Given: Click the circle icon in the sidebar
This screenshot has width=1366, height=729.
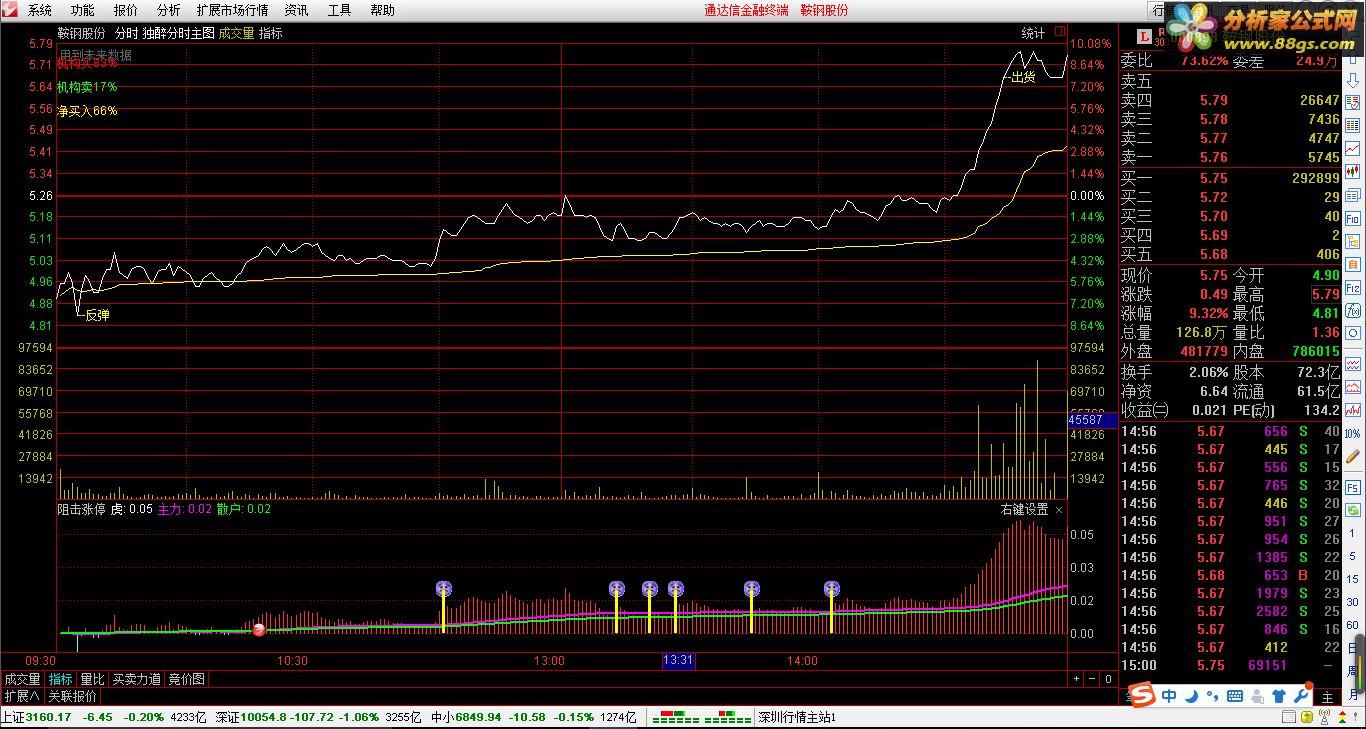Looking at the screenshot, I should pyautogui.click(x=1353, y=333).
